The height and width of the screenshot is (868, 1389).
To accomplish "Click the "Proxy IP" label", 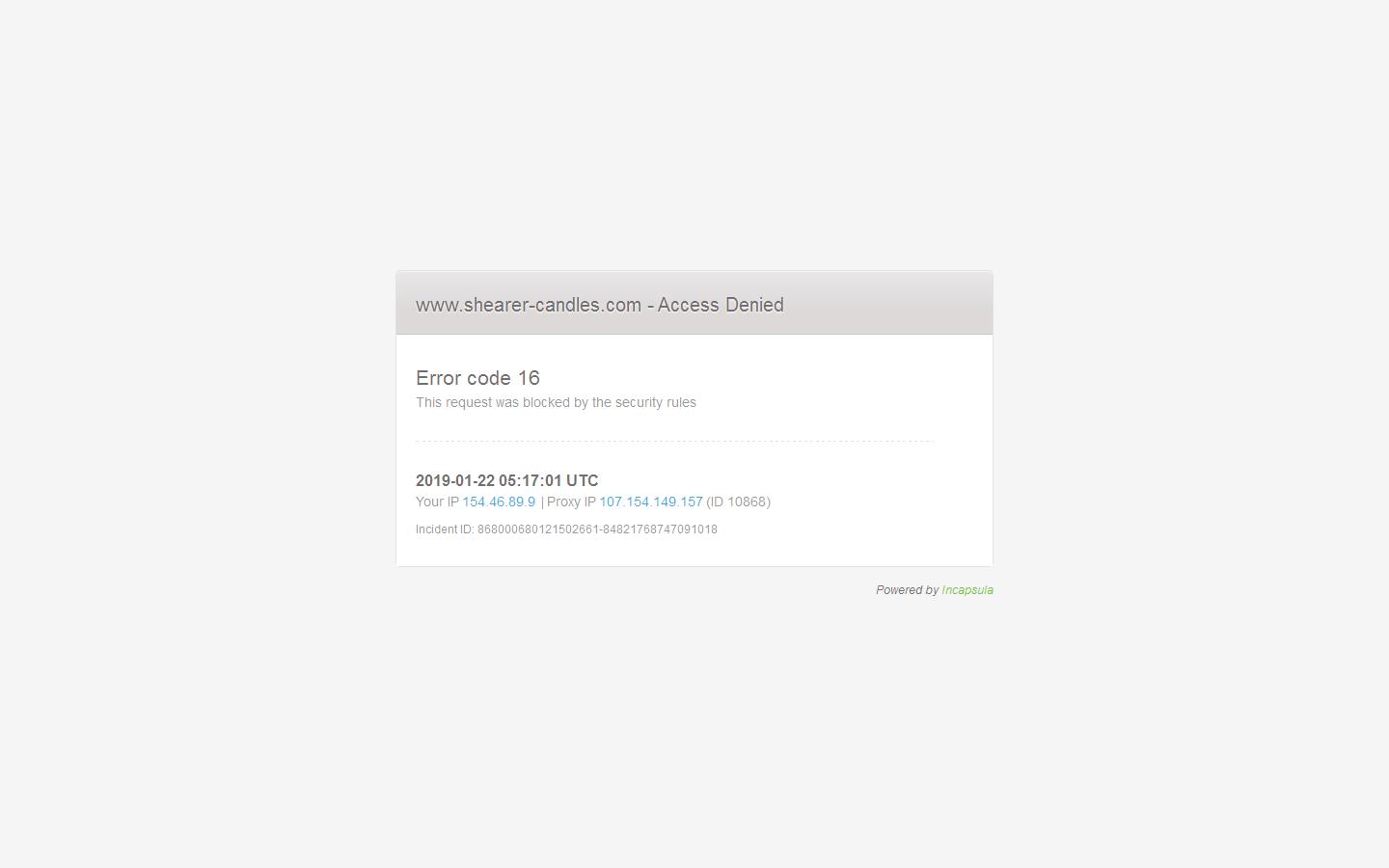I will pyautogui.click(x=571, y=502).
